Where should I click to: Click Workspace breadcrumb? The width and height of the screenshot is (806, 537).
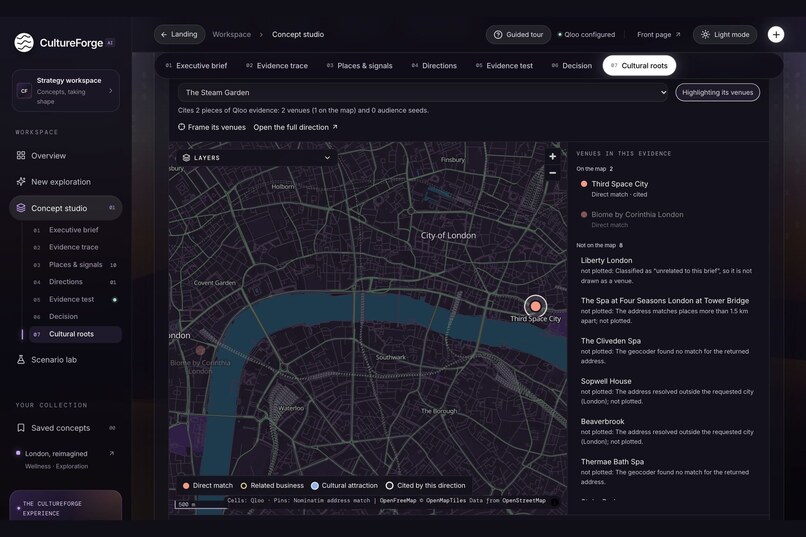(231, 34)
